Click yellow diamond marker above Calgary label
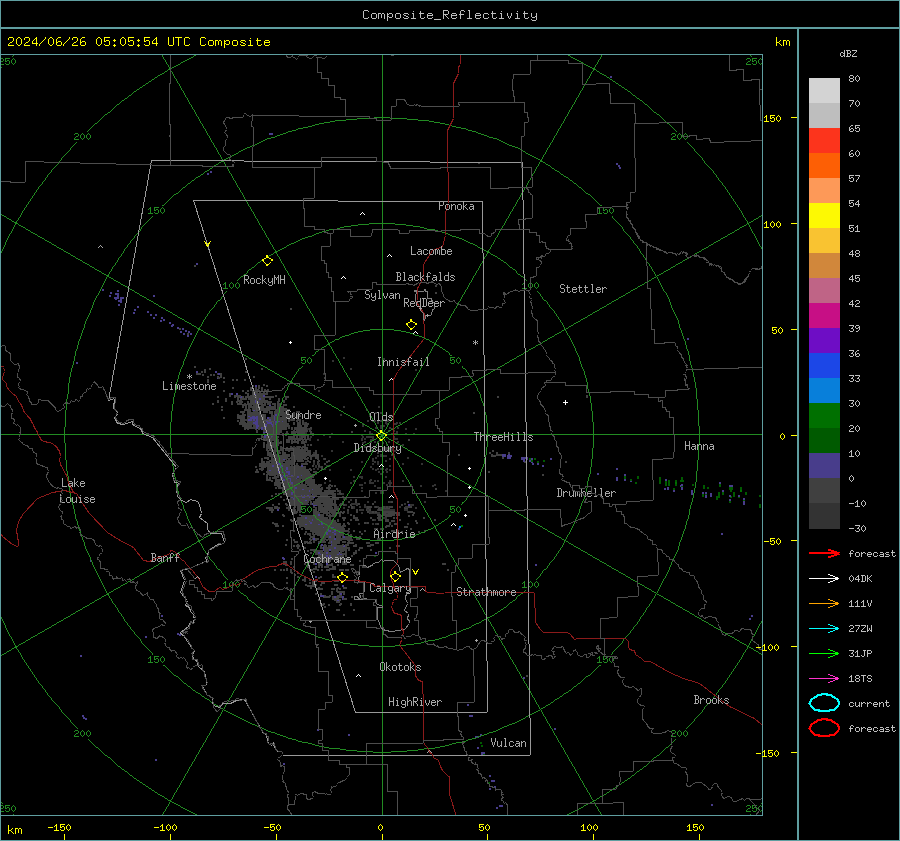 point(395,576)
